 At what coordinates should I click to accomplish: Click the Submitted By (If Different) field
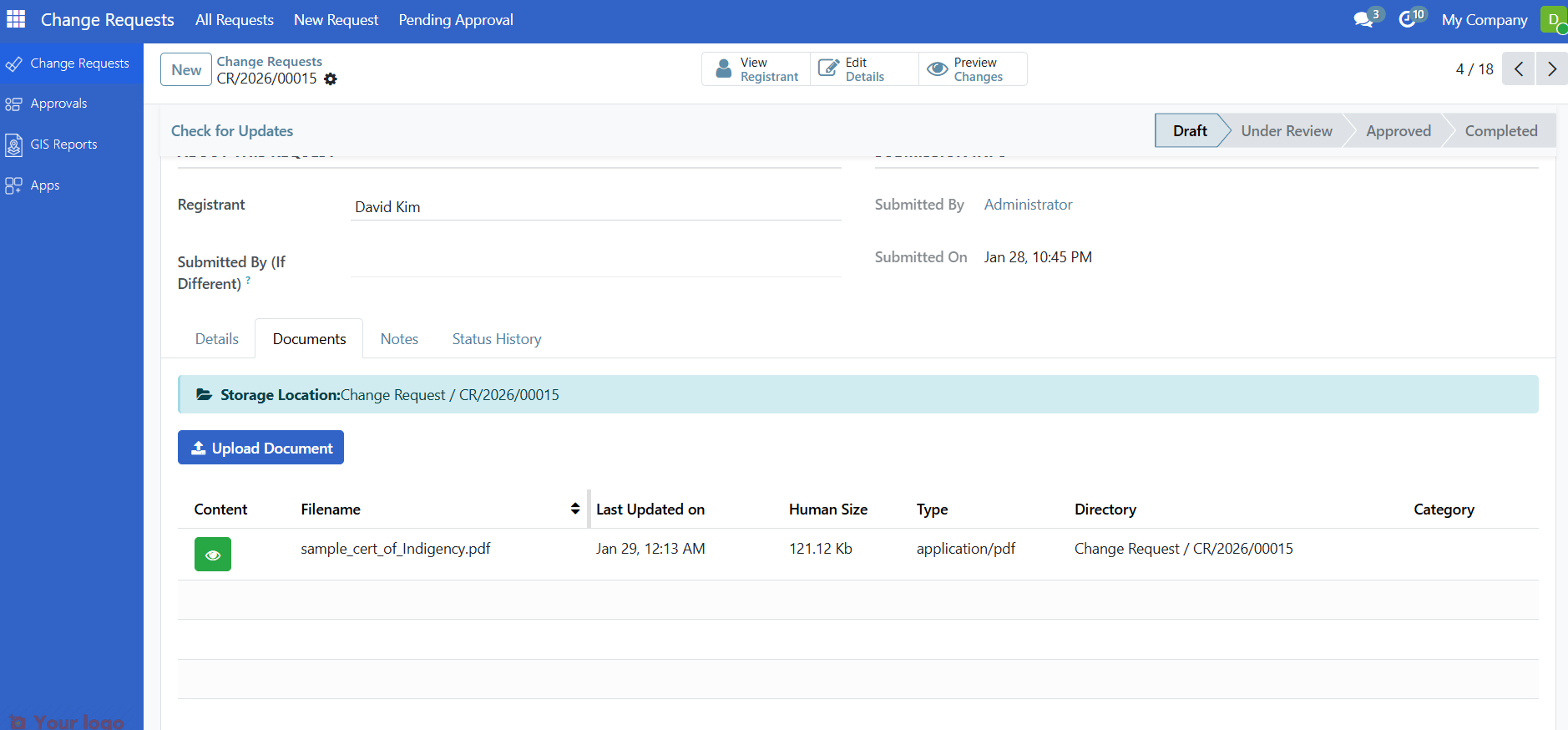595,263
